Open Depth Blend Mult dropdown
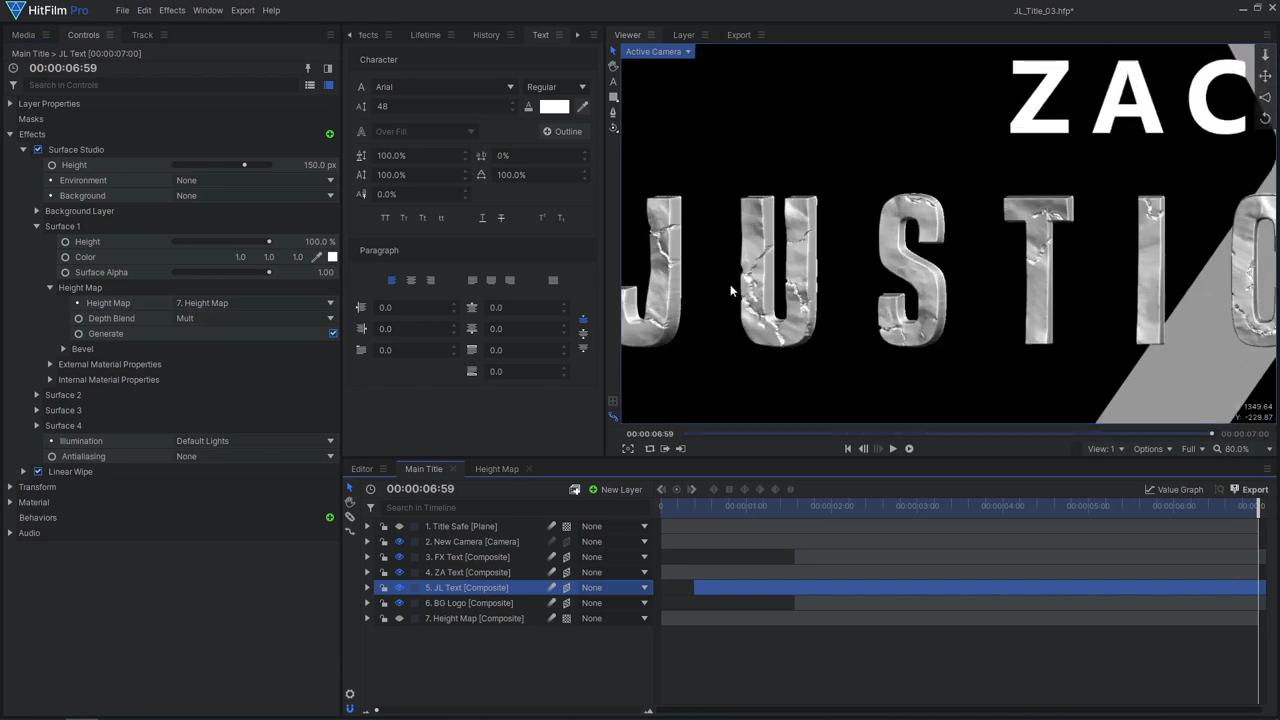Viewport: 1280px width, 720px height. (x=254, y=318)
